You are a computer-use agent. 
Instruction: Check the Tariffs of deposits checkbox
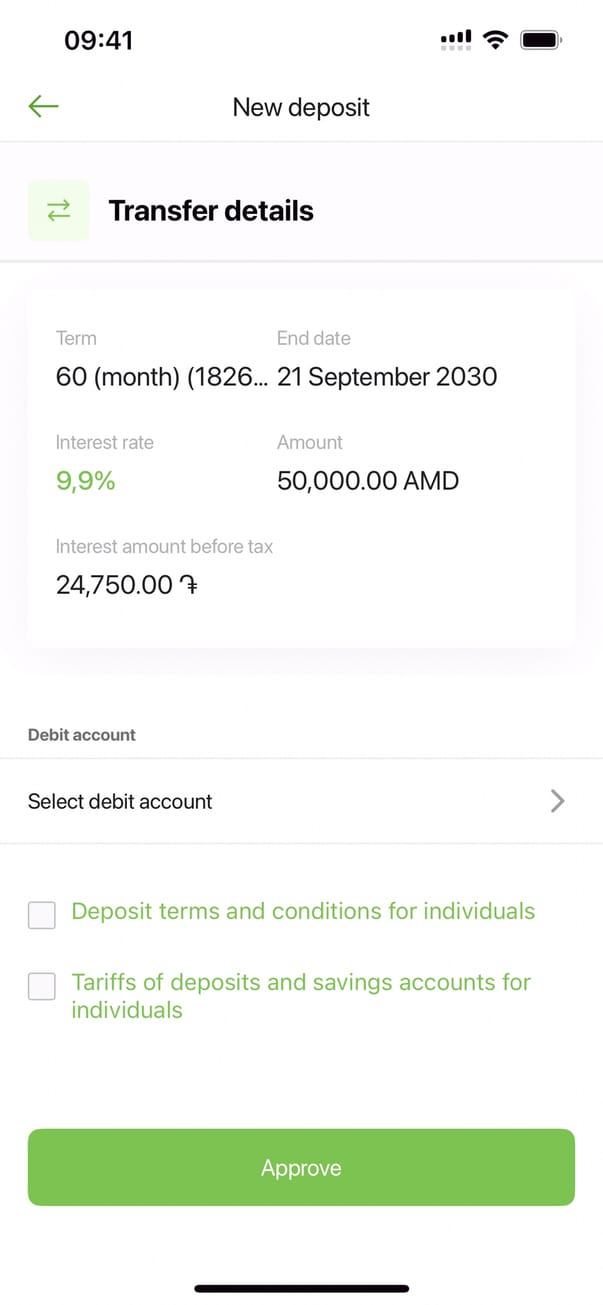point(42,986)
